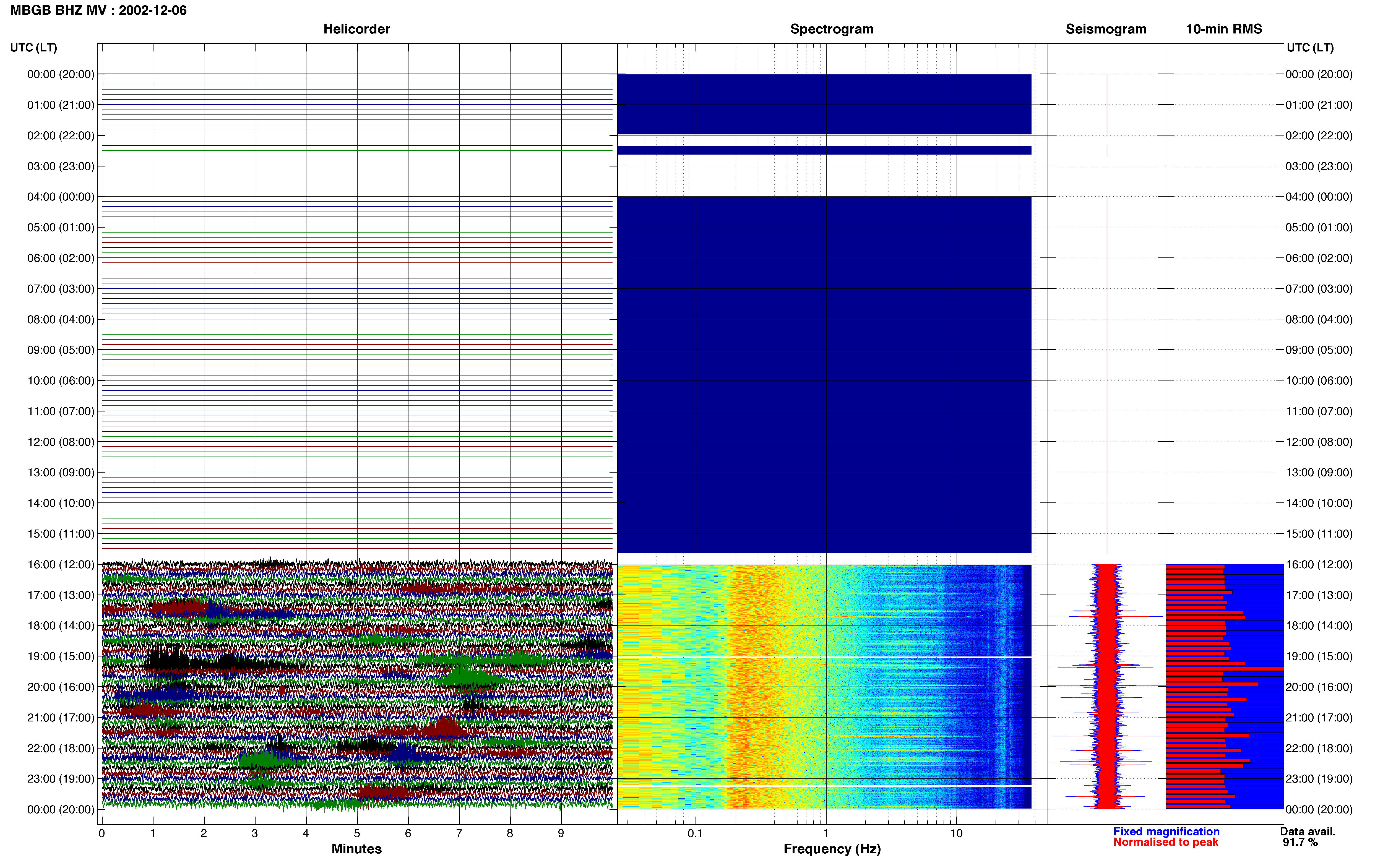Click the thin spectrogram band between 02:00 and 03:00
1388x868 pixels.
pos(824,150)
